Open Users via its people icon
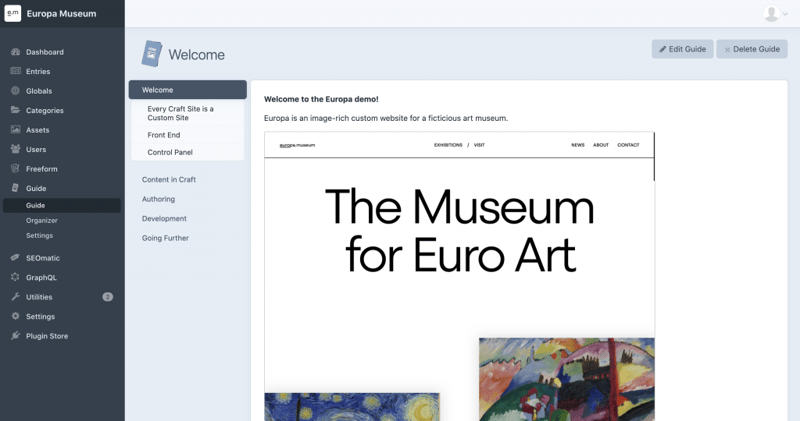800x421 pixels. (15, 149)
